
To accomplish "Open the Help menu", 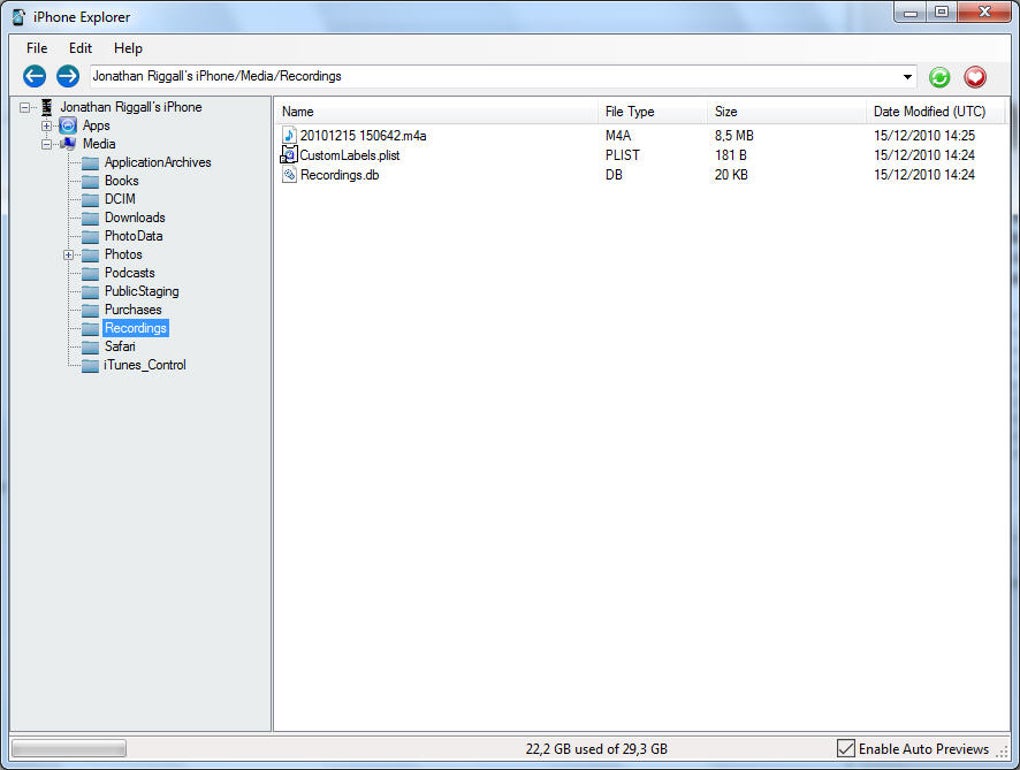I will tap(128, 48).
